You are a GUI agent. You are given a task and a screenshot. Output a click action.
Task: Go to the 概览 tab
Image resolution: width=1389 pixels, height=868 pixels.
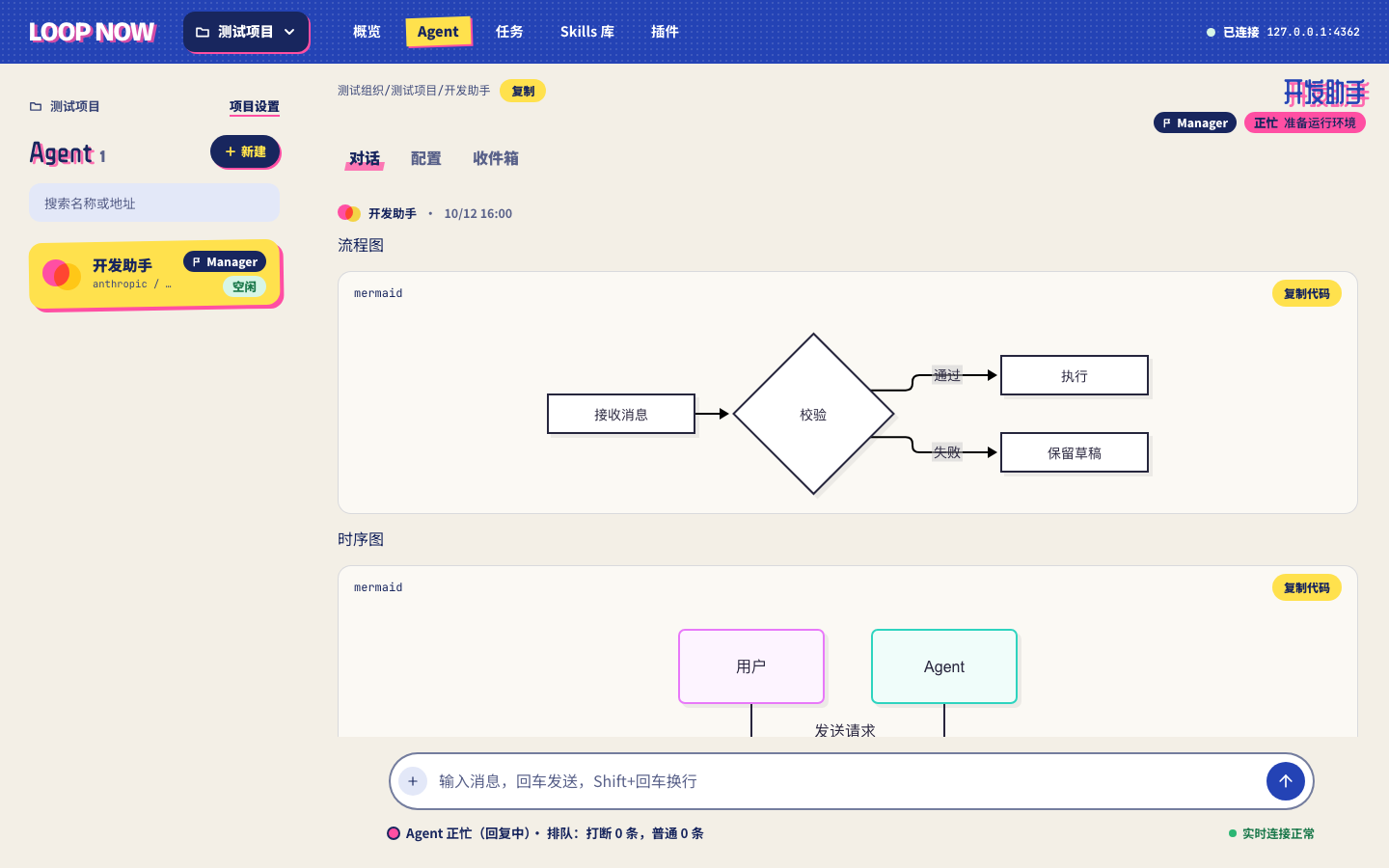pyautogui.click(x=367, y=32)
